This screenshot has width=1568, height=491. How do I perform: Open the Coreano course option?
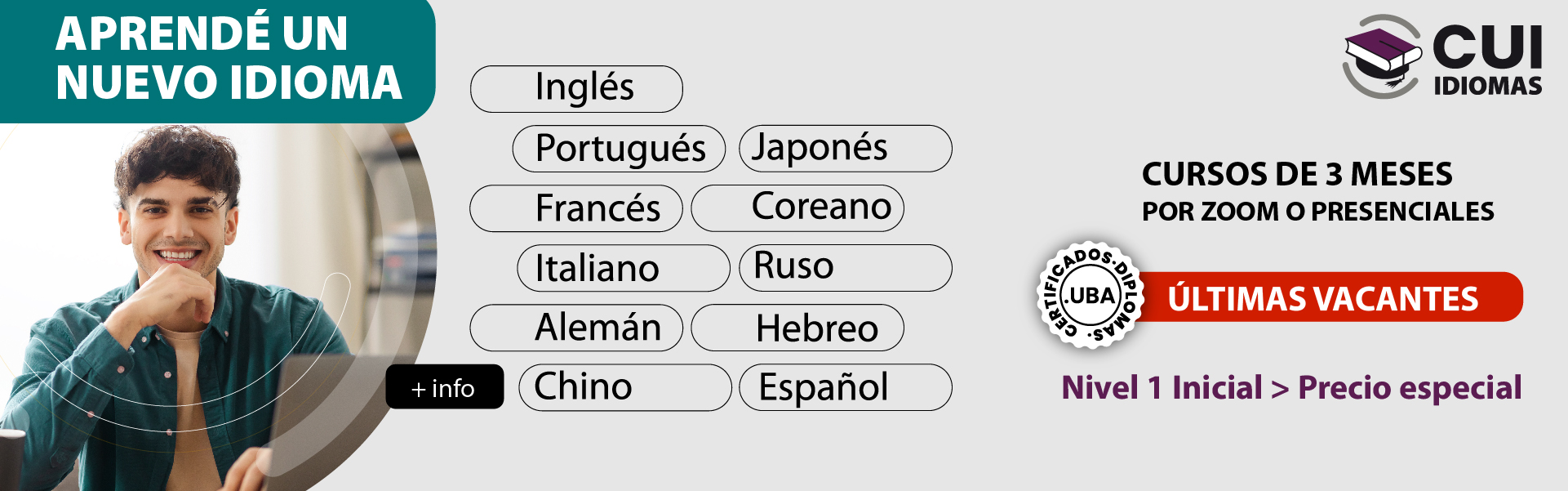[x=797, y=208]
